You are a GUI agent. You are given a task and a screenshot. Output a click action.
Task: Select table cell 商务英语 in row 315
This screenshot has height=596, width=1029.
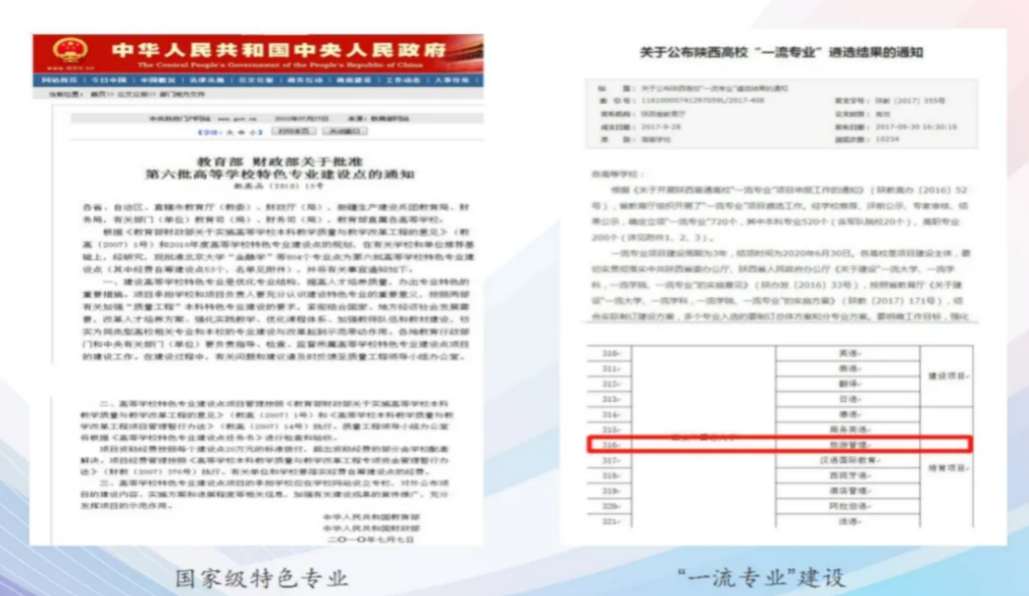(x=848, y=430)
